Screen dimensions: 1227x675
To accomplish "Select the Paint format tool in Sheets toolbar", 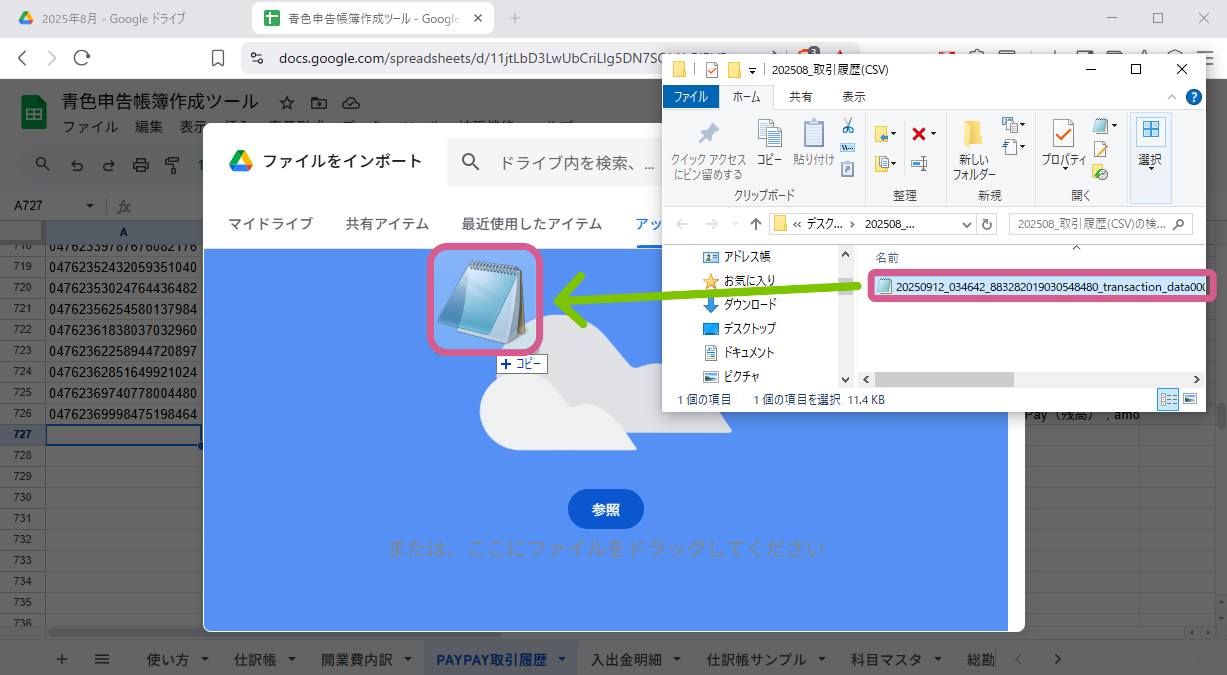I will (172, 166).
